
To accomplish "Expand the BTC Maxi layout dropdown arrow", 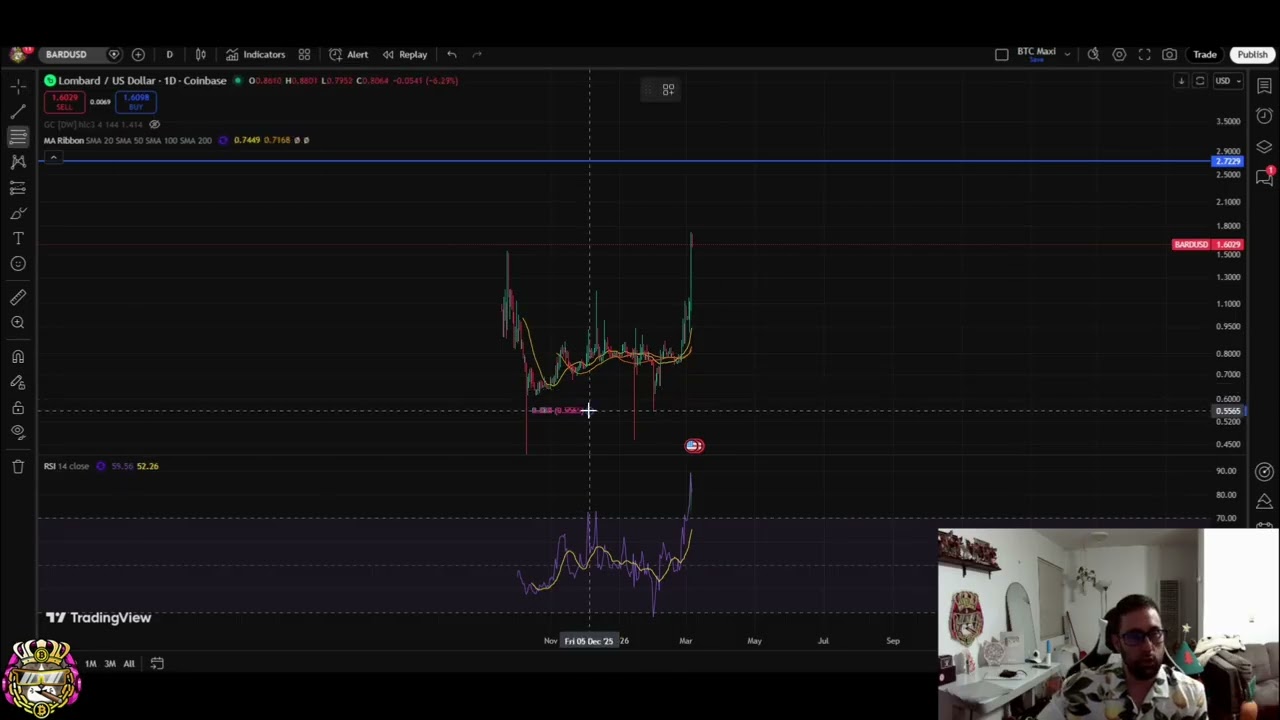I will click(1067, 55).
